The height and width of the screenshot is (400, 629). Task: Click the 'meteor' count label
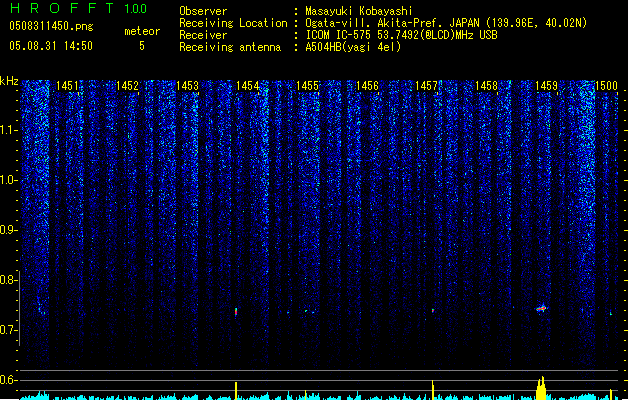pyautogui.click(x=142, y=31)
